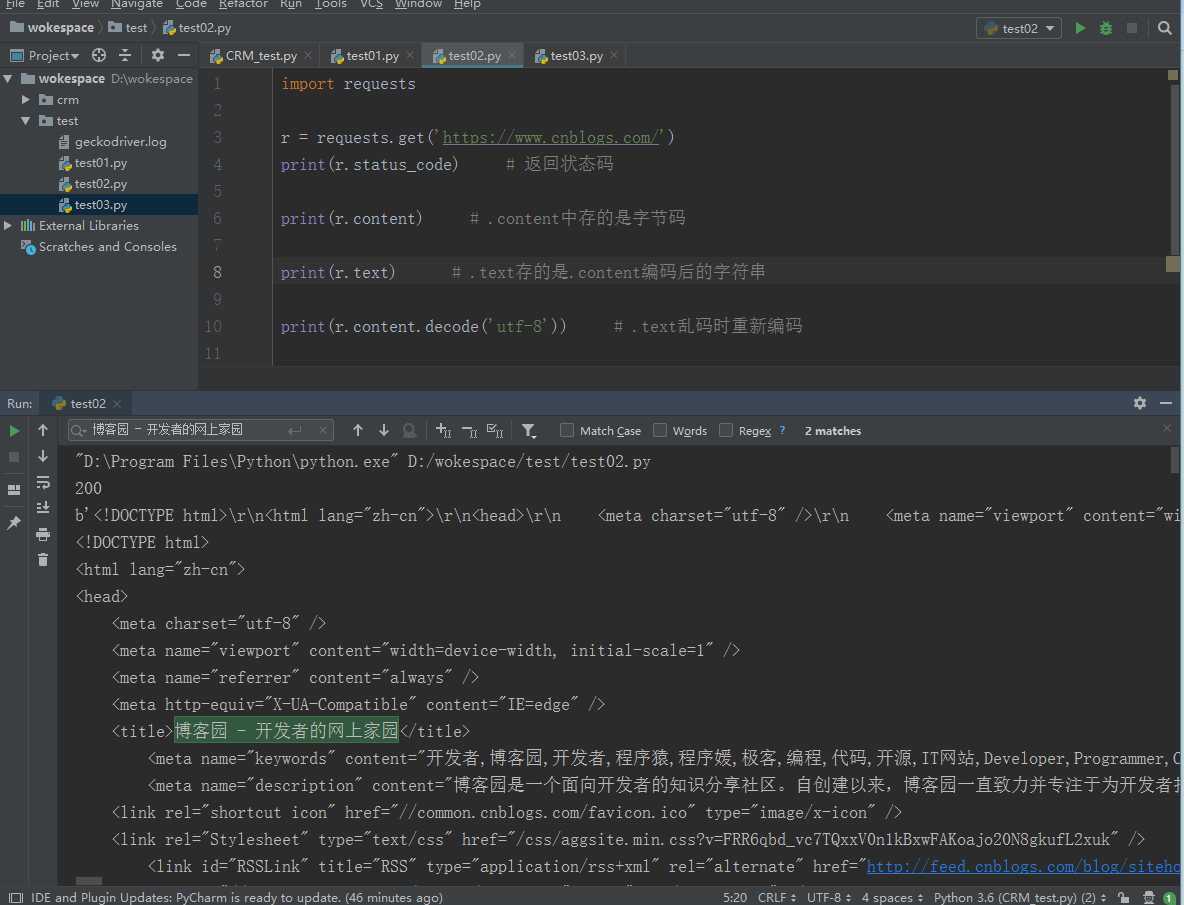Toggle scroll to end of console
This screenshot has height=905, width=1184.
43,507
